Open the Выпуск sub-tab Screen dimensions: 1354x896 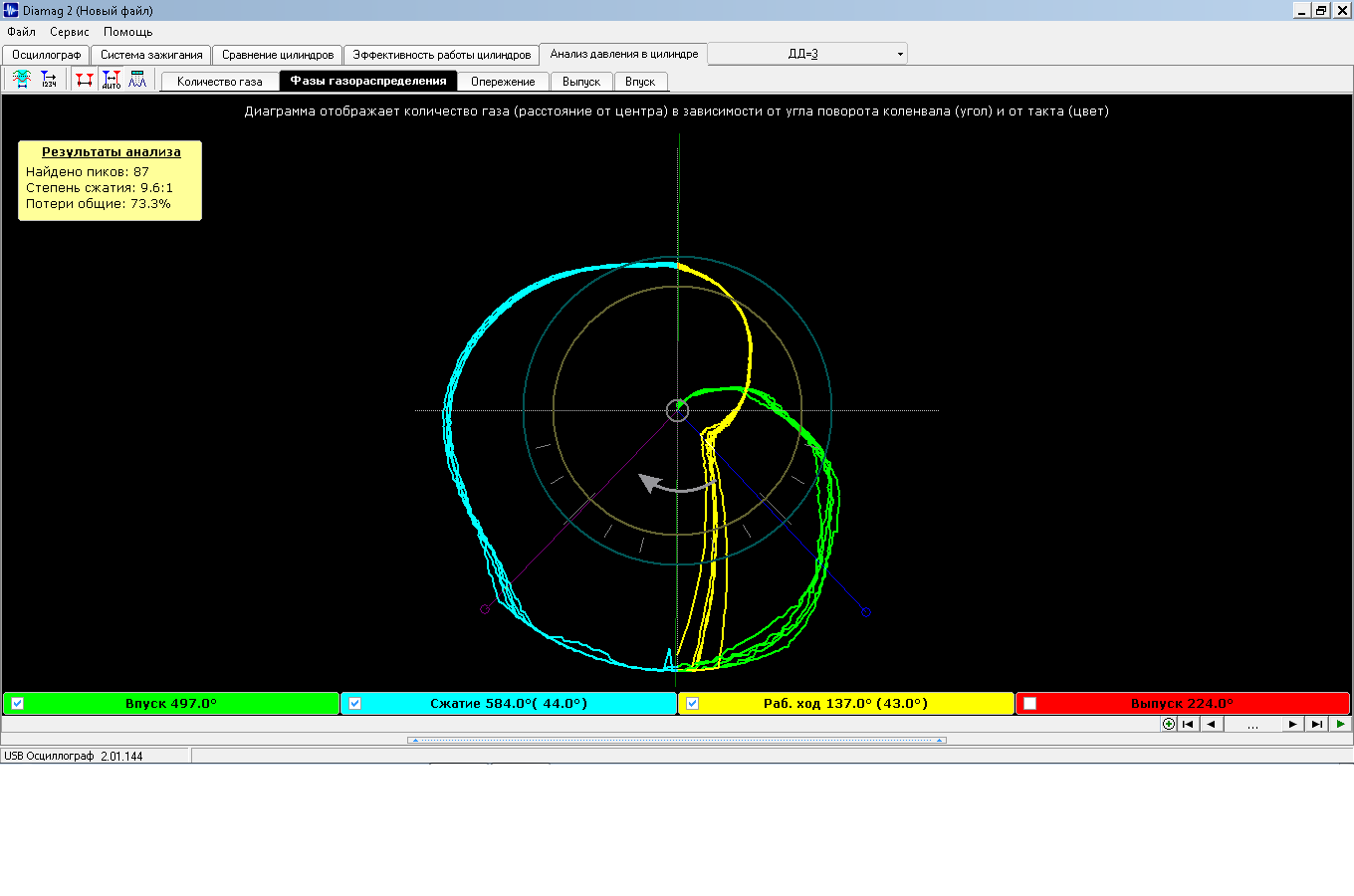coord(581,82)
